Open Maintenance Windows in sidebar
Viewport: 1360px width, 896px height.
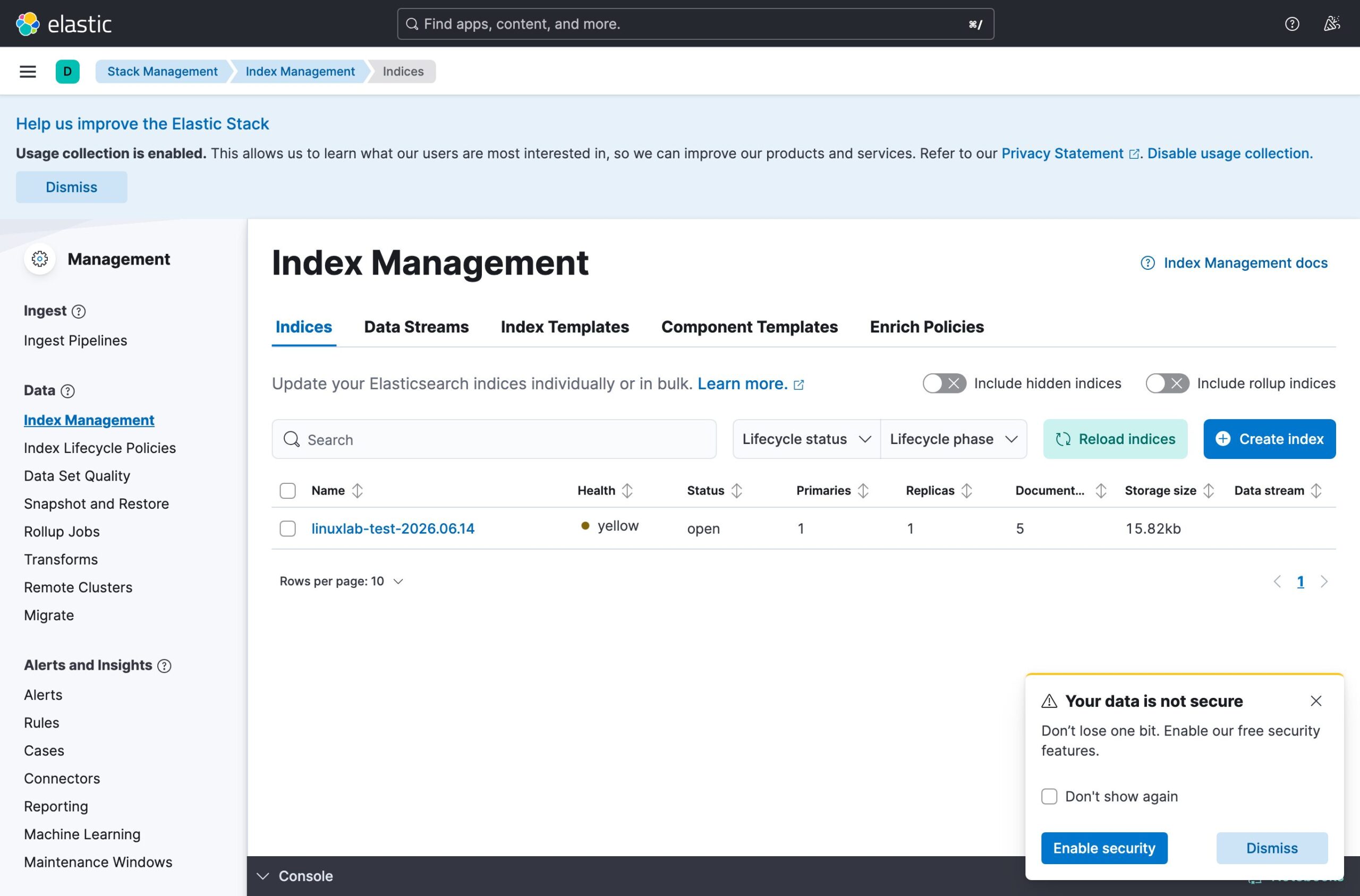pyautogui.click(x=98, y=863)
